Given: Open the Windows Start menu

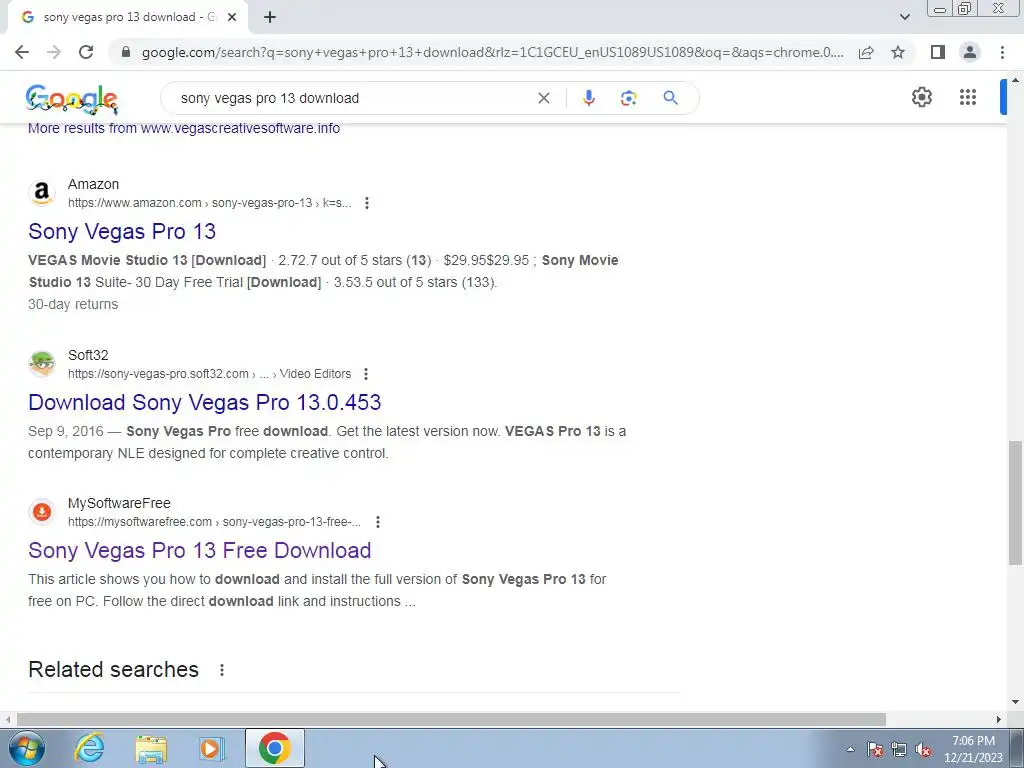Looking at the screenshot, I should click(x=27, y=748).
